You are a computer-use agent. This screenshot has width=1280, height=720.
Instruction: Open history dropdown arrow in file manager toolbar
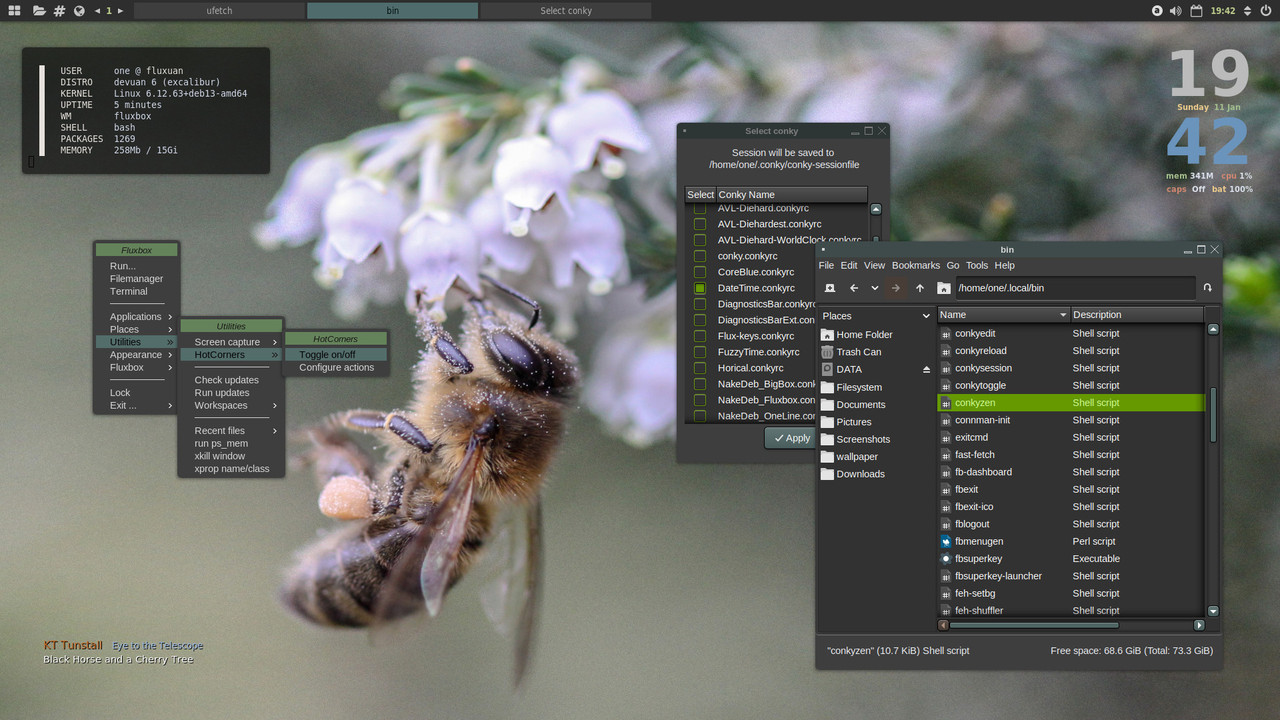(875, 288)
